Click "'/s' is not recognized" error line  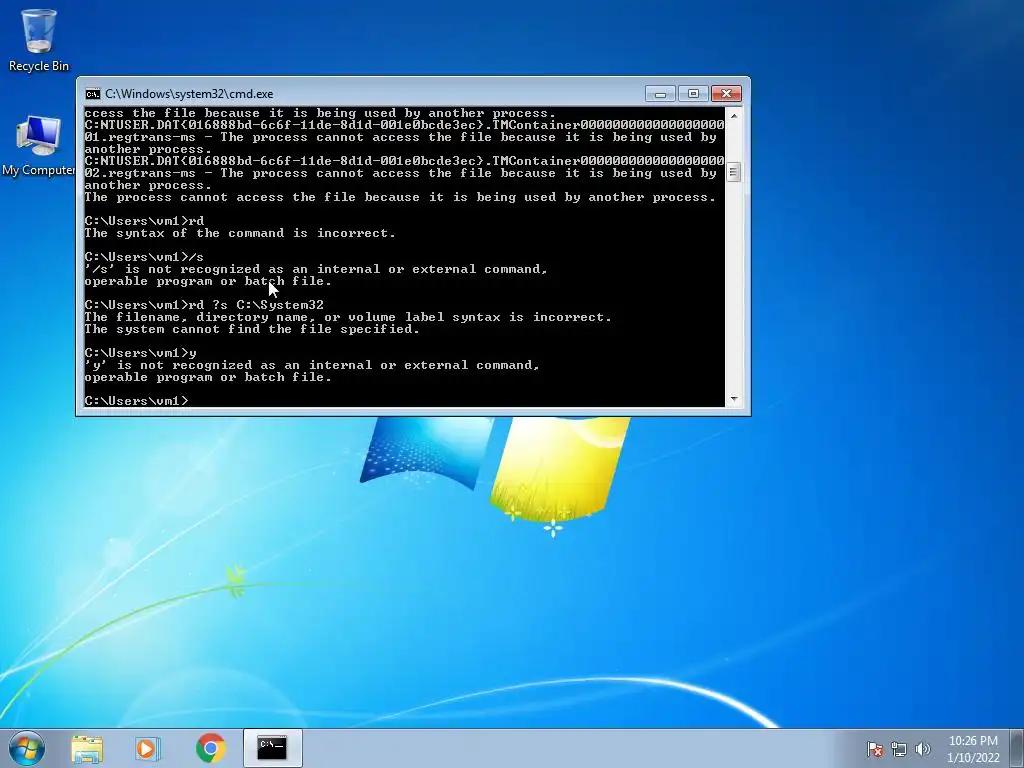pos(315,269)
